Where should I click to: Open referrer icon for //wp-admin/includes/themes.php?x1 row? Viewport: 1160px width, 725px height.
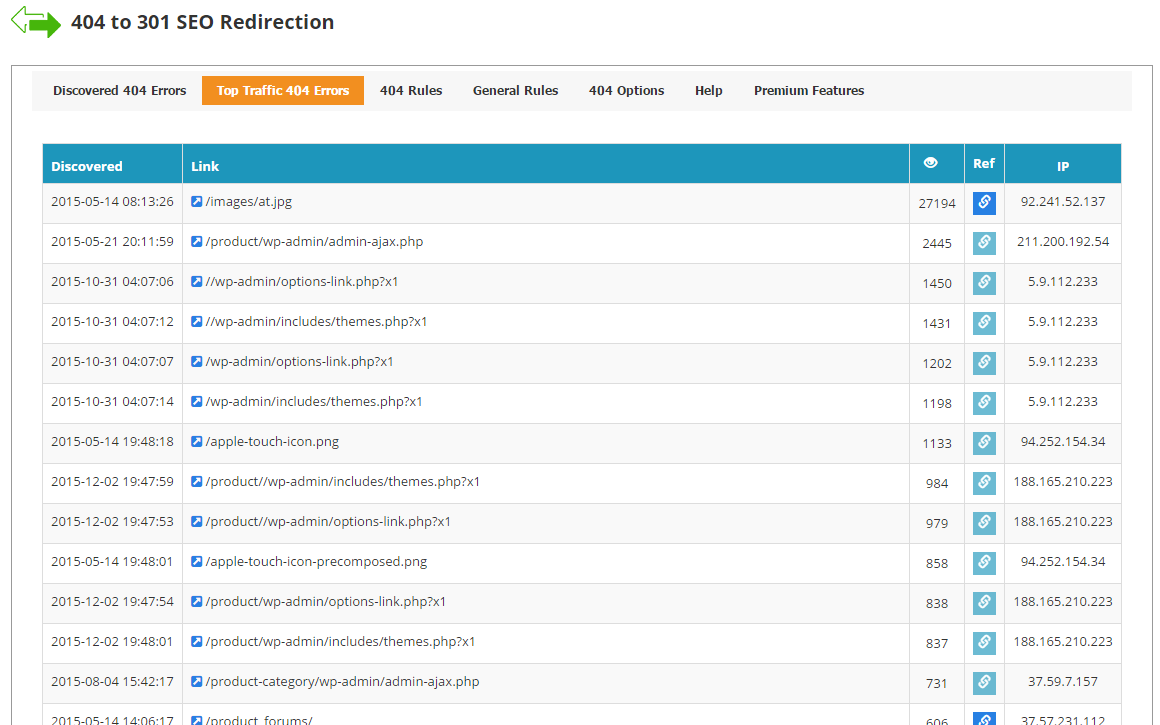pyautogui.click(x=984, y=323)
